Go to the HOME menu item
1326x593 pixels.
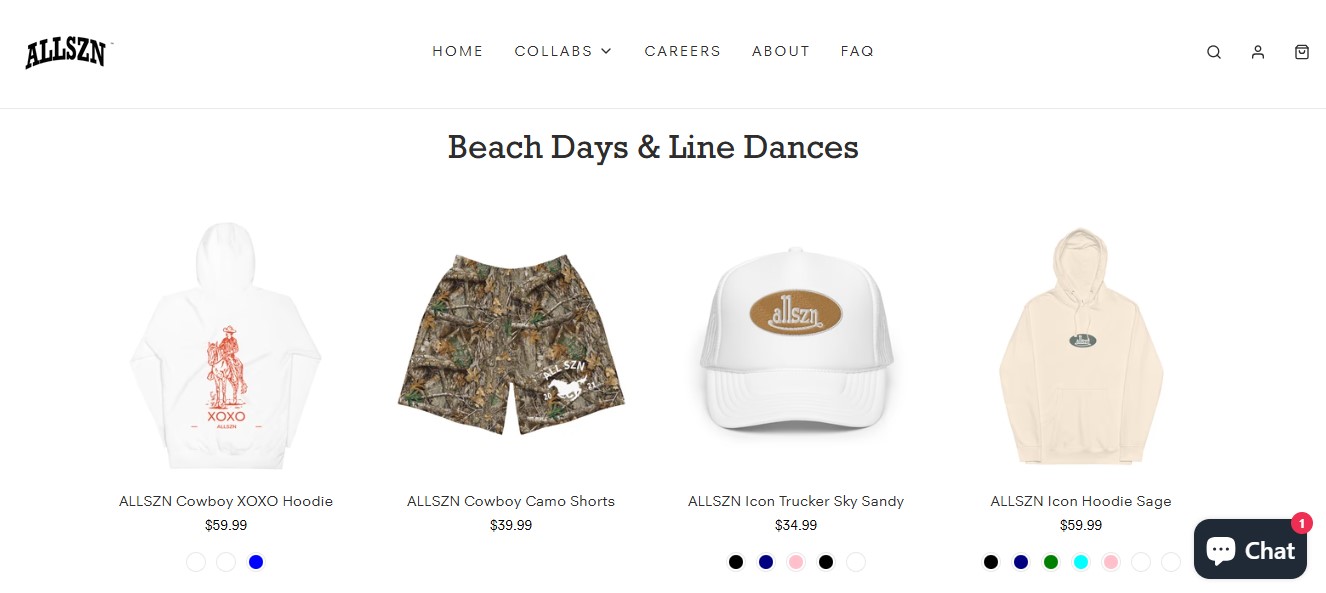pyautogui.click(x=457, y=51)
